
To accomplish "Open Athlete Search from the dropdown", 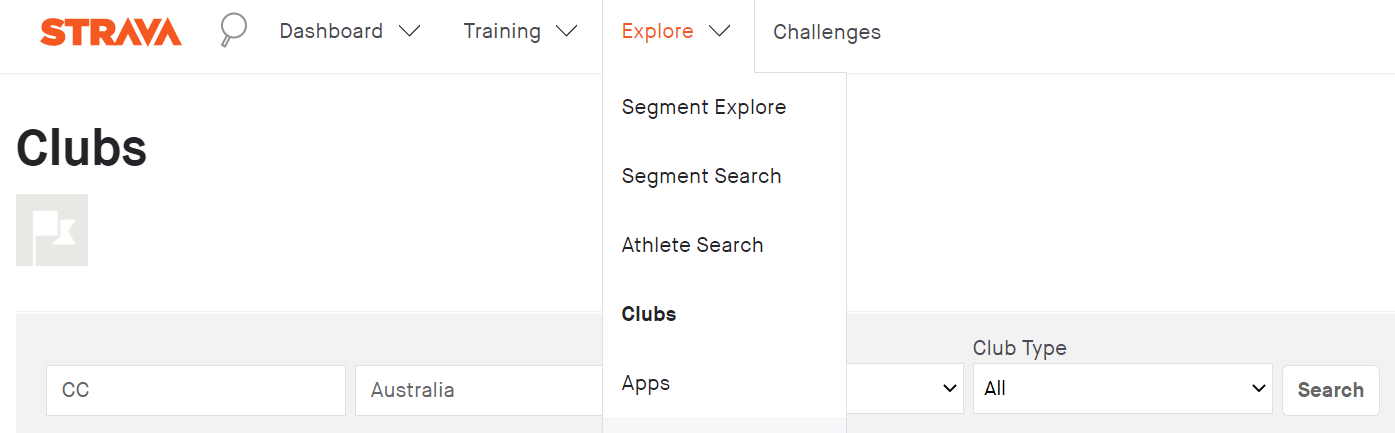I will (x=692, y=245).
